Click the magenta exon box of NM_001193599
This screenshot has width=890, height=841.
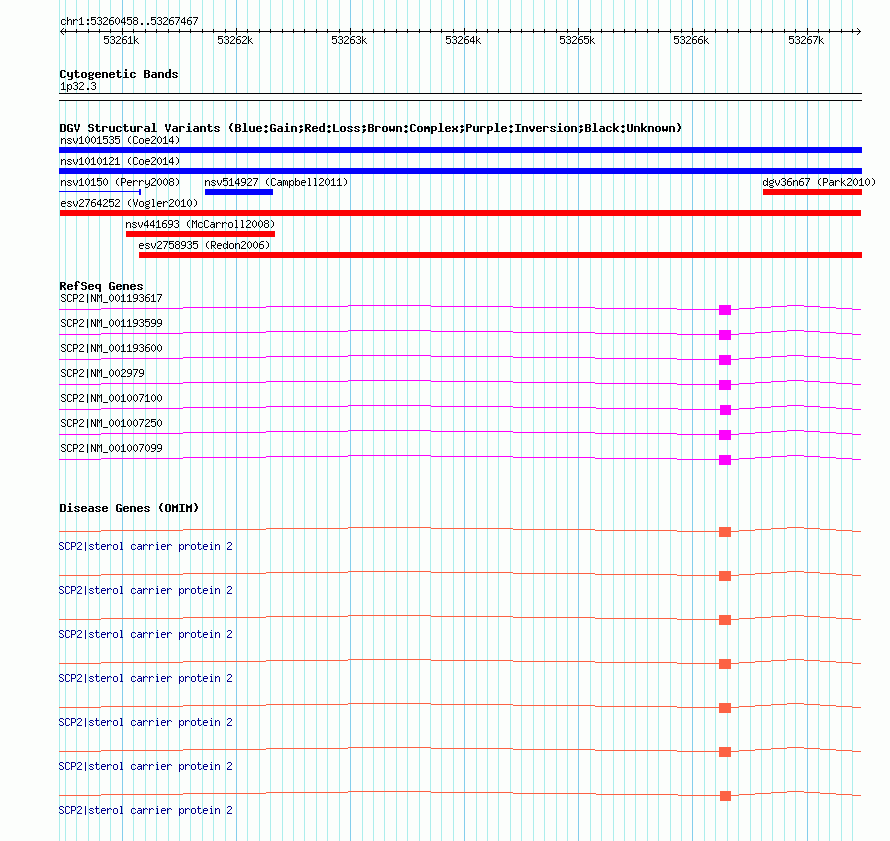click(725, 335)
